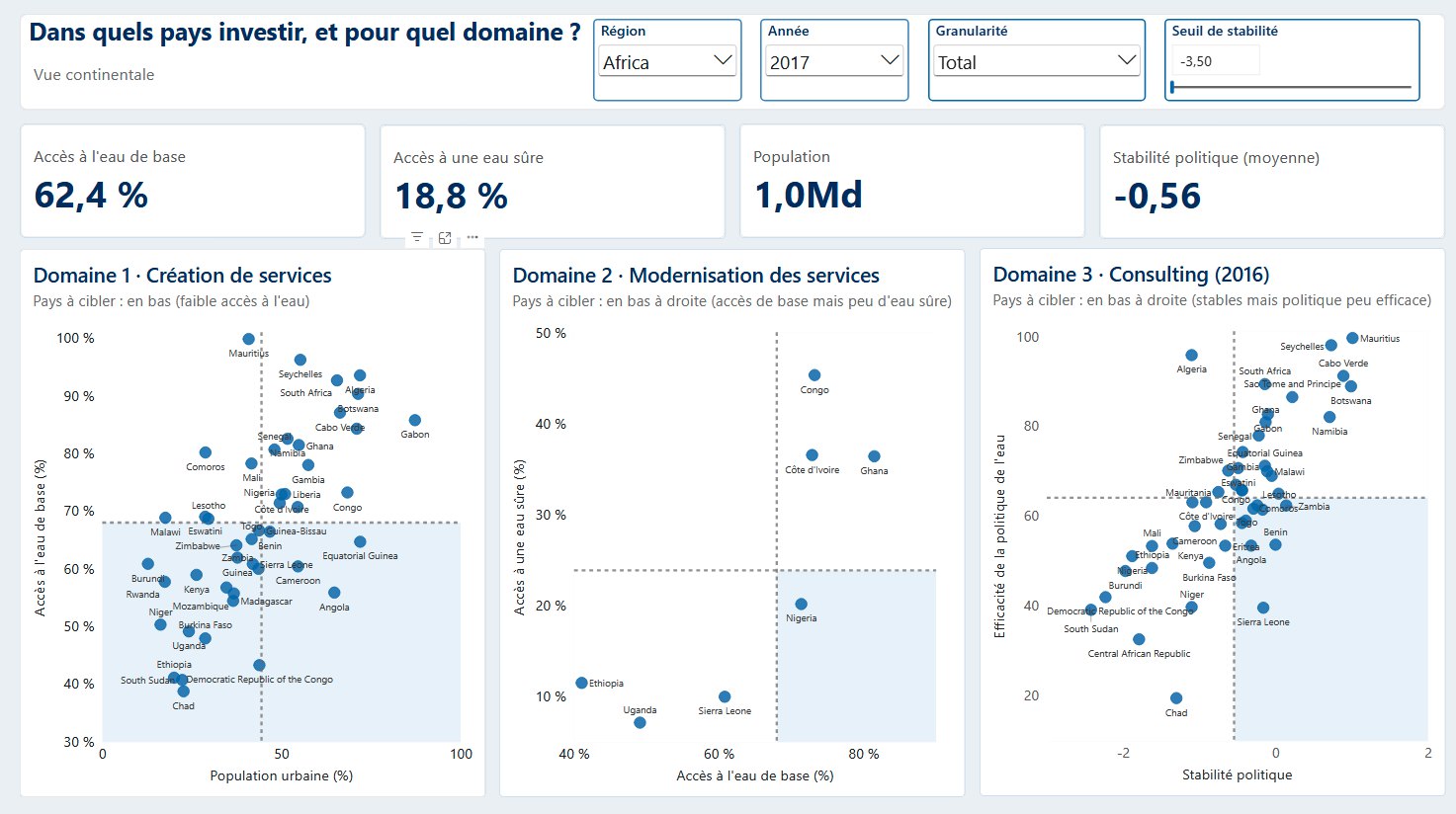
Task: Select the Angola data point in Domaine 1 chart
Action: 334,593
